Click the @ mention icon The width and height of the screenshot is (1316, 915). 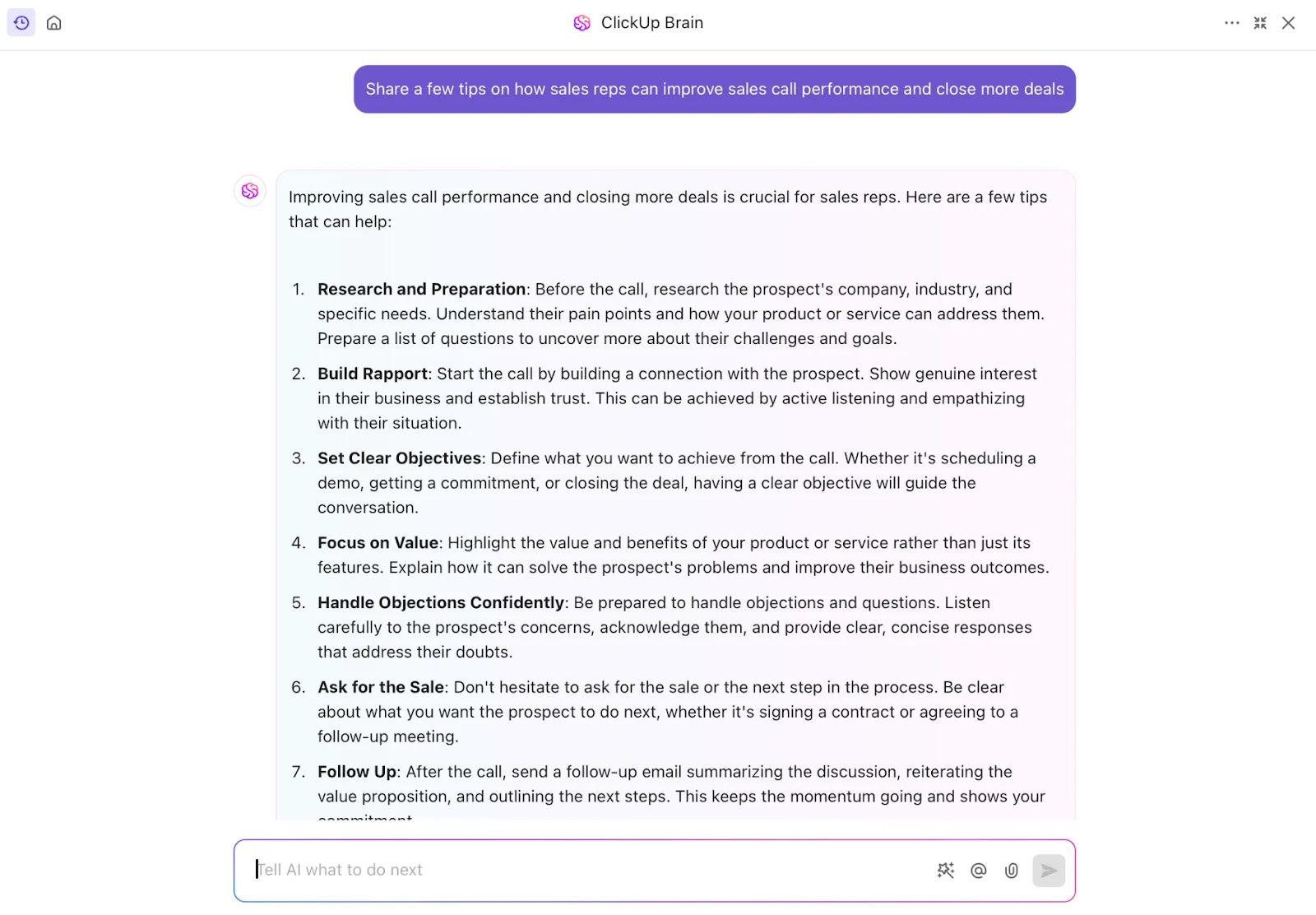979,871
